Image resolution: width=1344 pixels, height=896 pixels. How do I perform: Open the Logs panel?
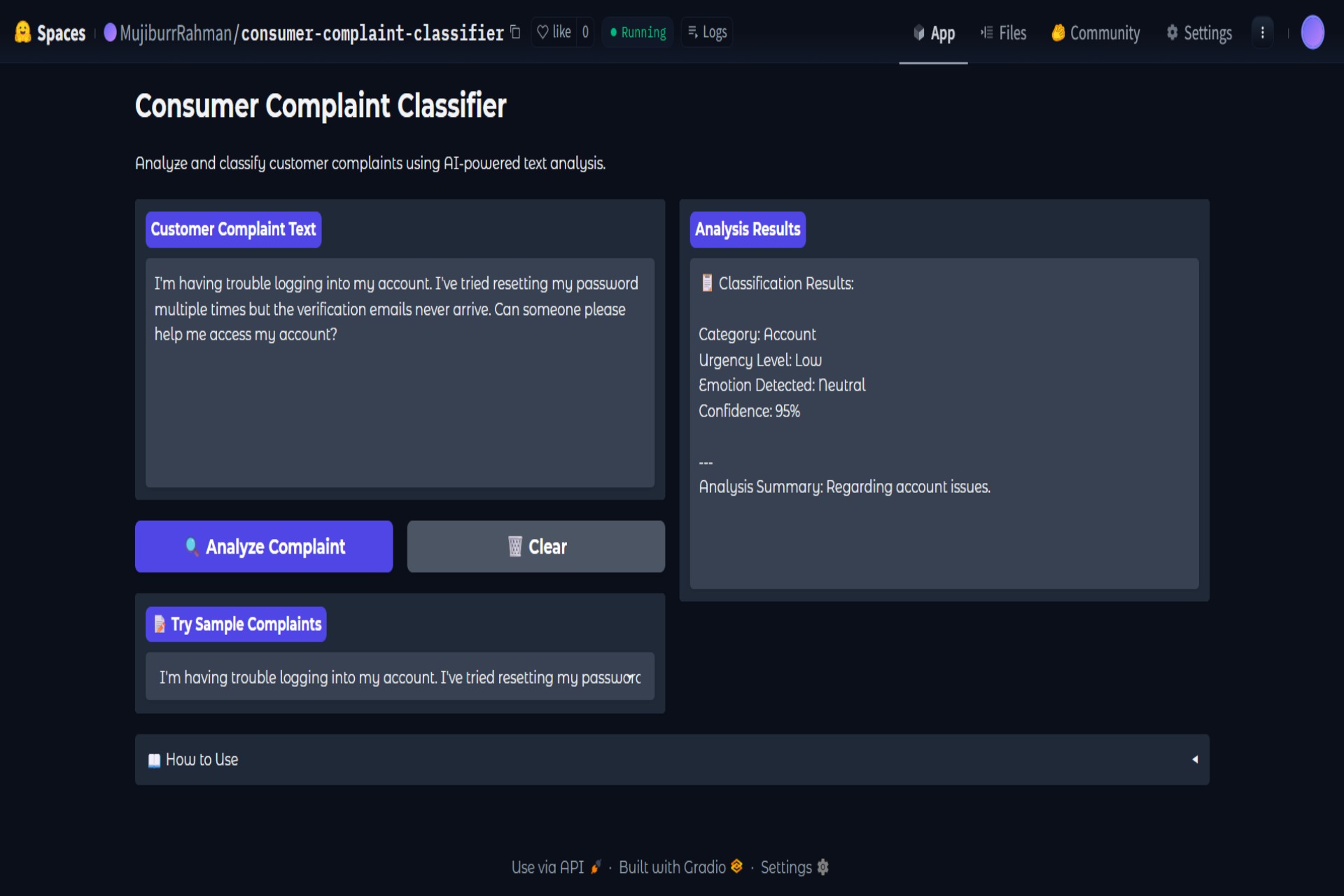(707, 32)
